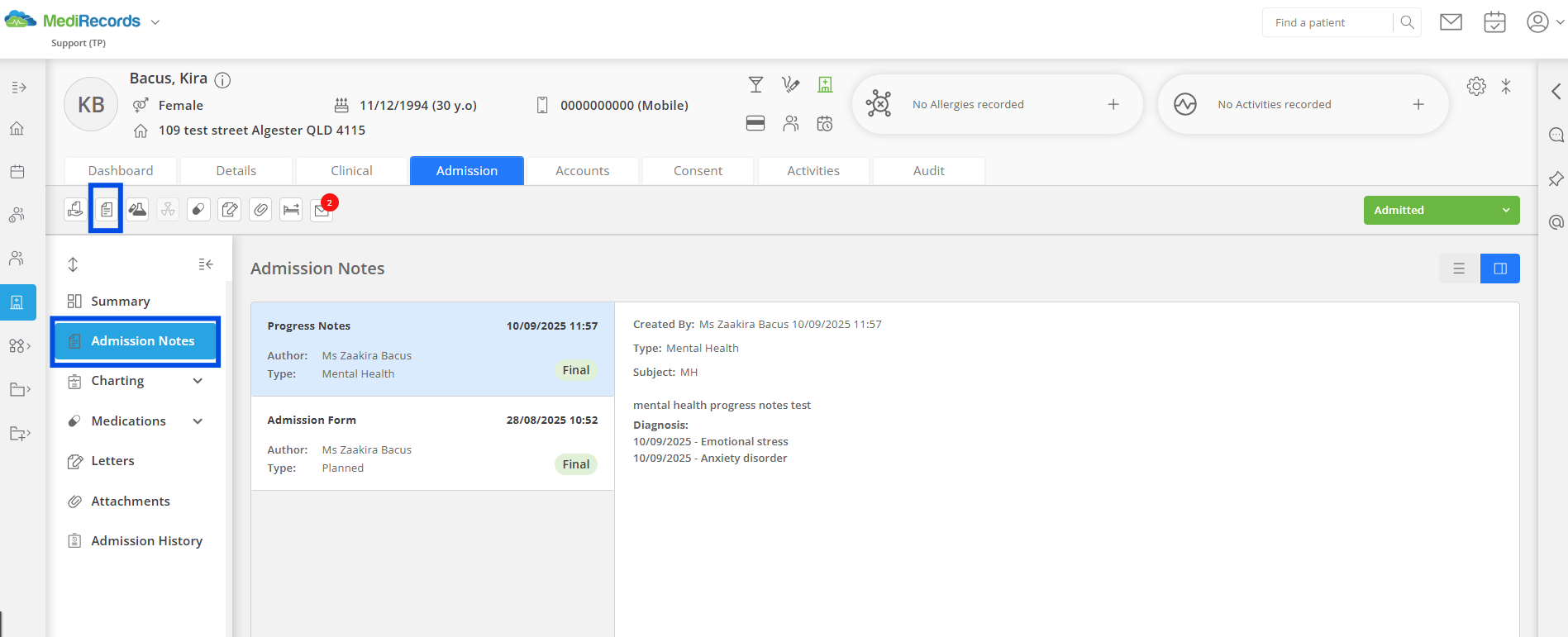
Task: Open the pathology flask toolbar icon
Action: pyautogui.click(x=137, y=210)
